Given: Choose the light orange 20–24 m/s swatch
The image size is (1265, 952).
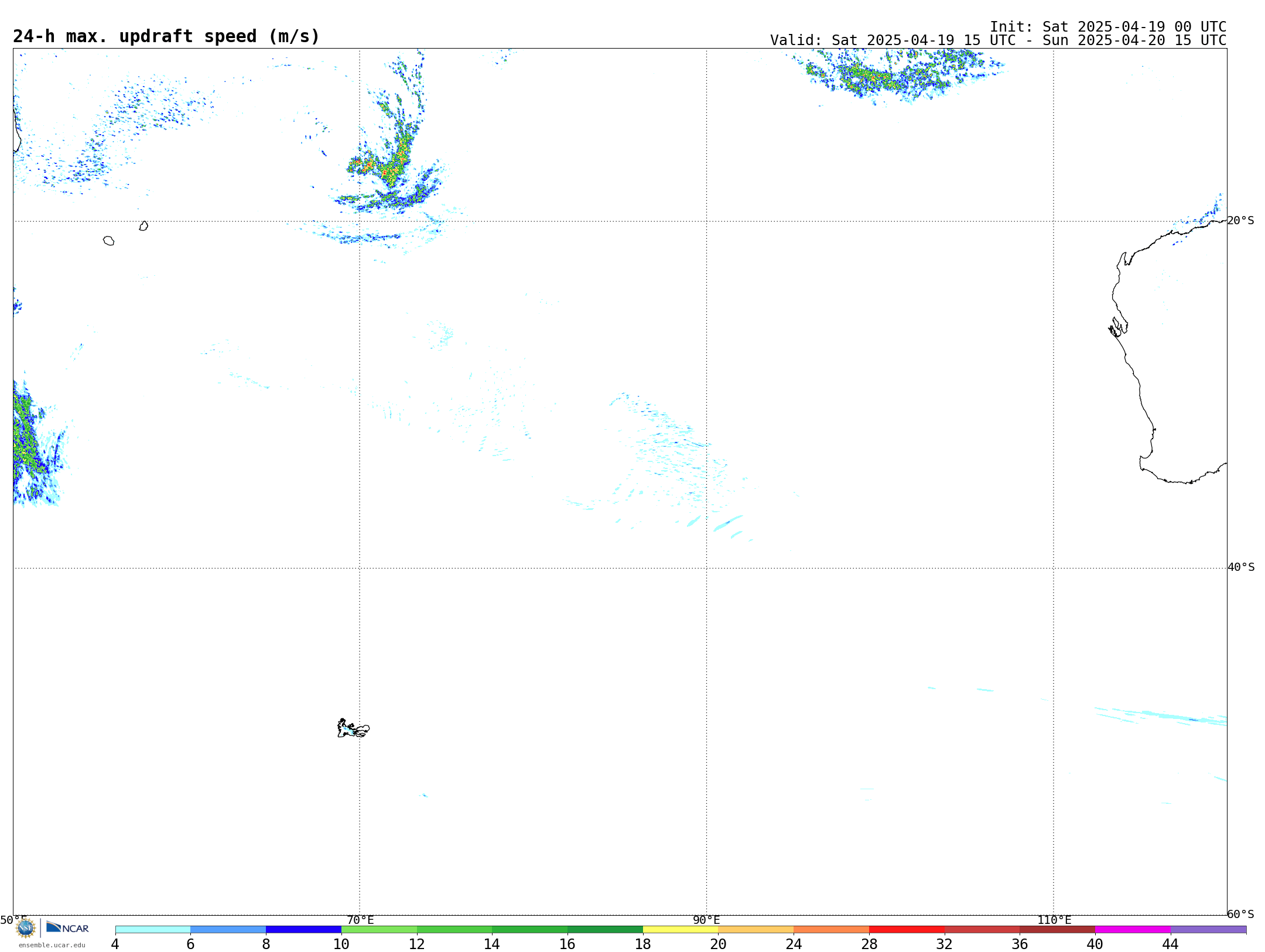Looking at the screenshot, I should pos(756,930).
